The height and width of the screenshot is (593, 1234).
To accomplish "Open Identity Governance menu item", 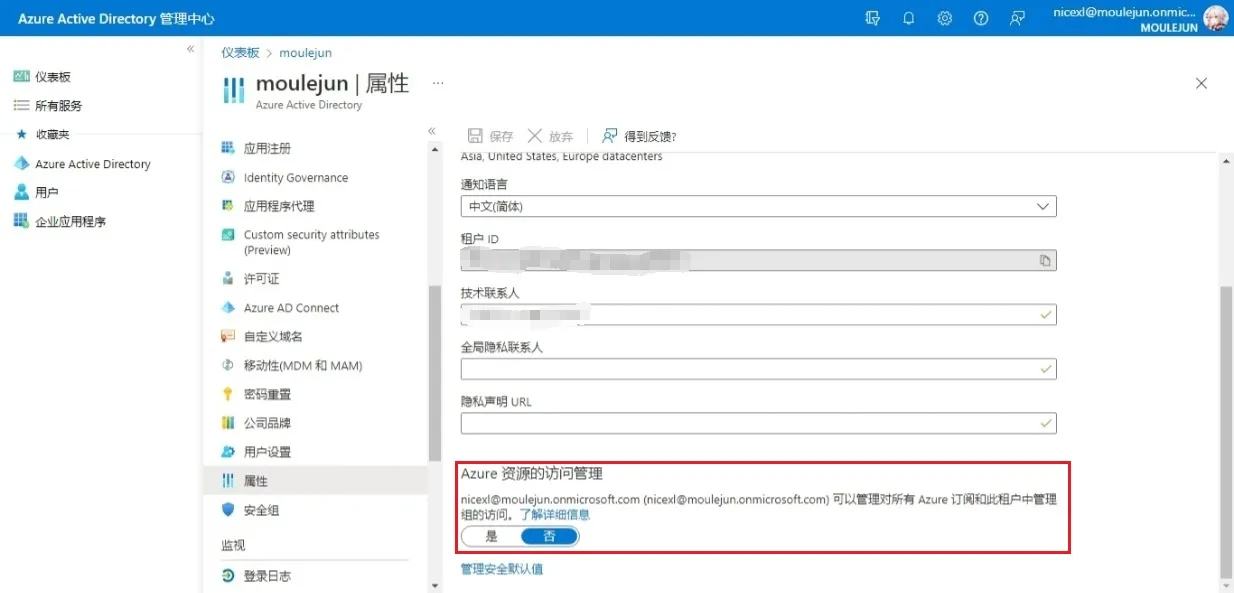I will point(296,178).
